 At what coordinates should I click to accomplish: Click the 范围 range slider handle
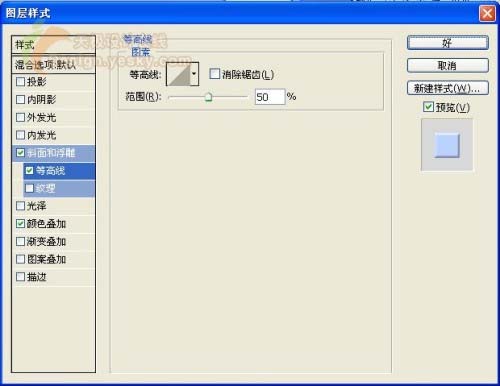208,97
